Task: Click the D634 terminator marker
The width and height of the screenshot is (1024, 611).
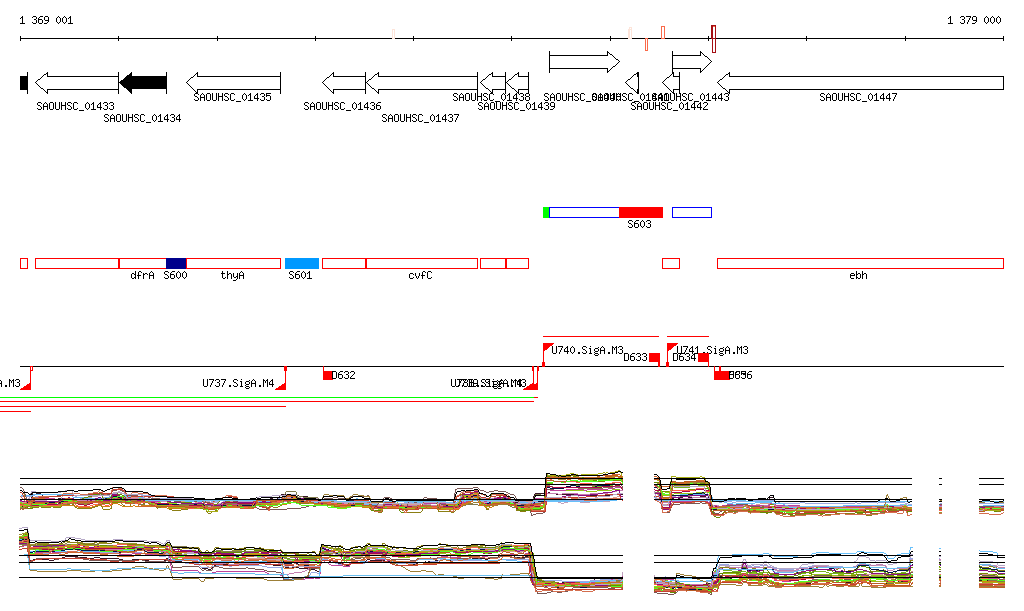Action: [x=703, y=358]
